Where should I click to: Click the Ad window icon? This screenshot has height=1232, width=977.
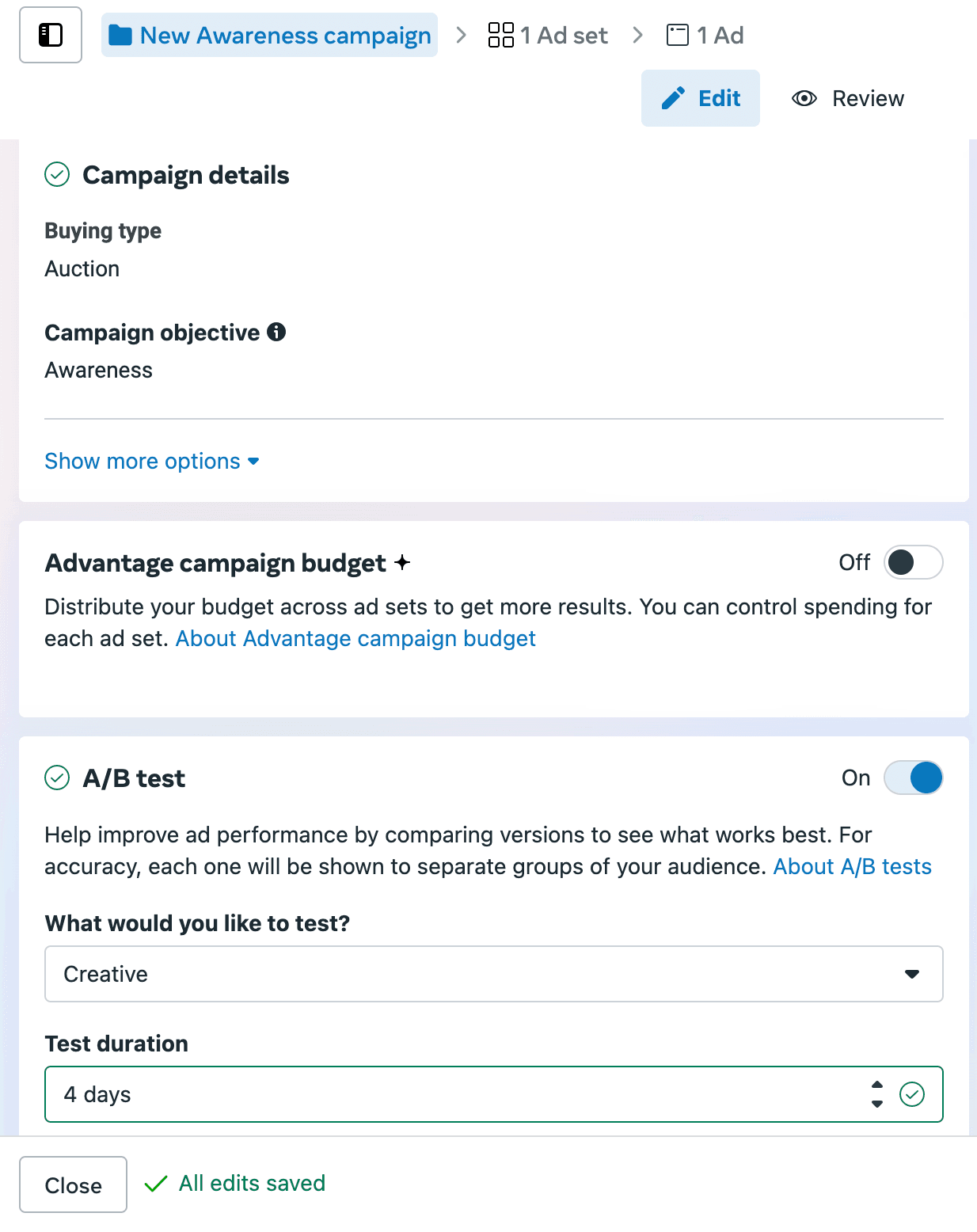point(678,35)
